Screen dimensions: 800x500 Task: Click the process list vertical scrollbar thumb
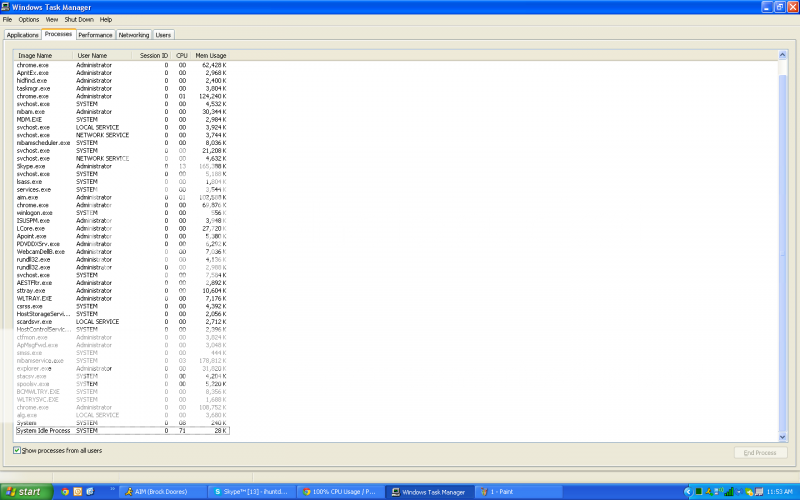pyautogui.click(x=782, y=253)
